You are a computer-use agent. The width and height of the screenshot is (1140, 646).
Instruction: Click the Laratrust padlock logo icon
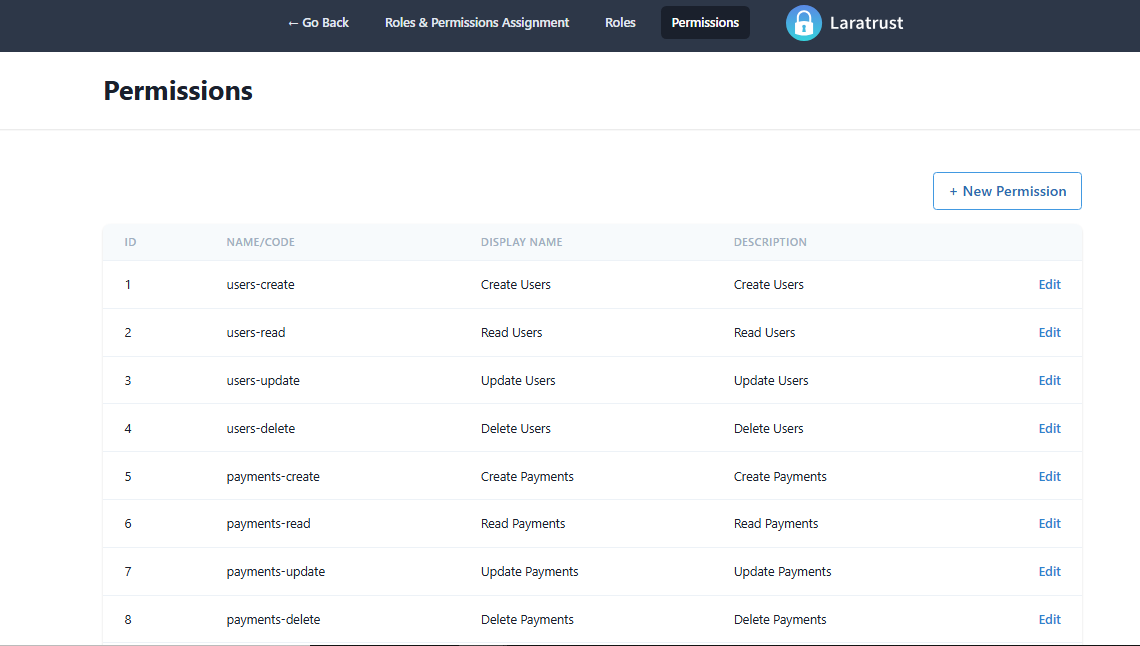tap(803, 23)
